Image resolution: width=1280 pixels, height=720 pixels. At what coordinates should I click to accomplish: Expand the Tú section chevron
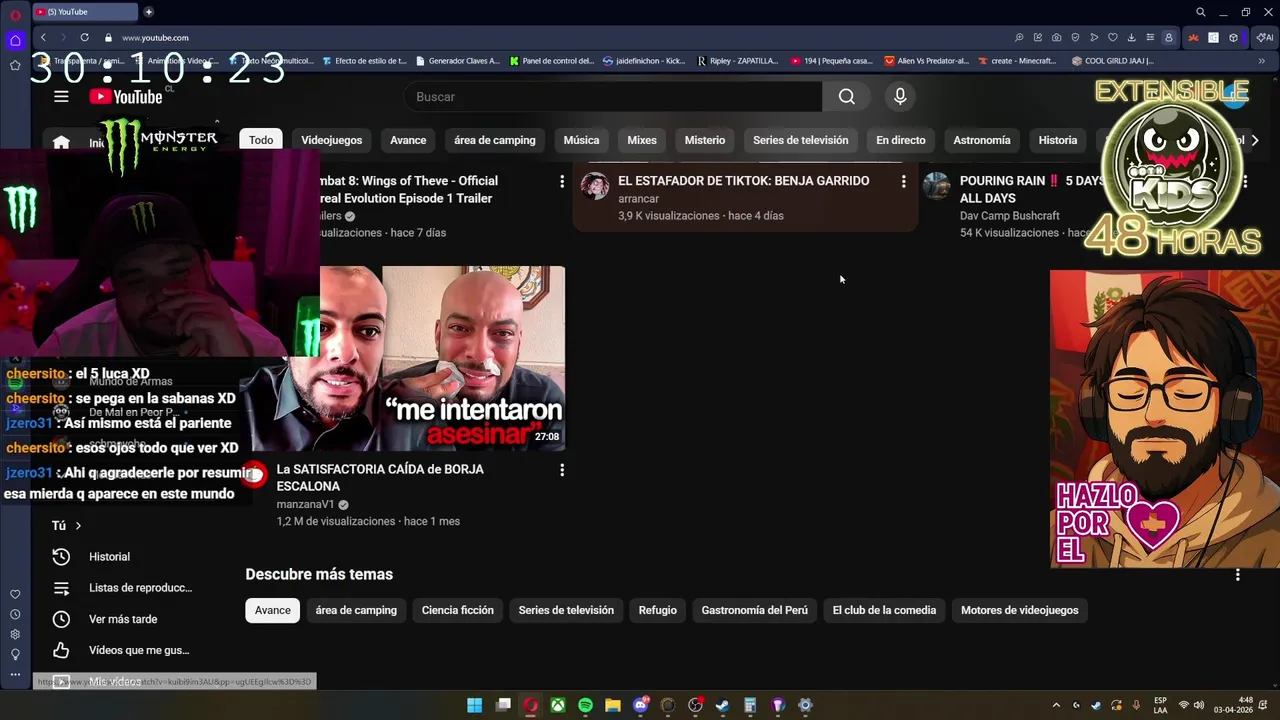point(78,526)
